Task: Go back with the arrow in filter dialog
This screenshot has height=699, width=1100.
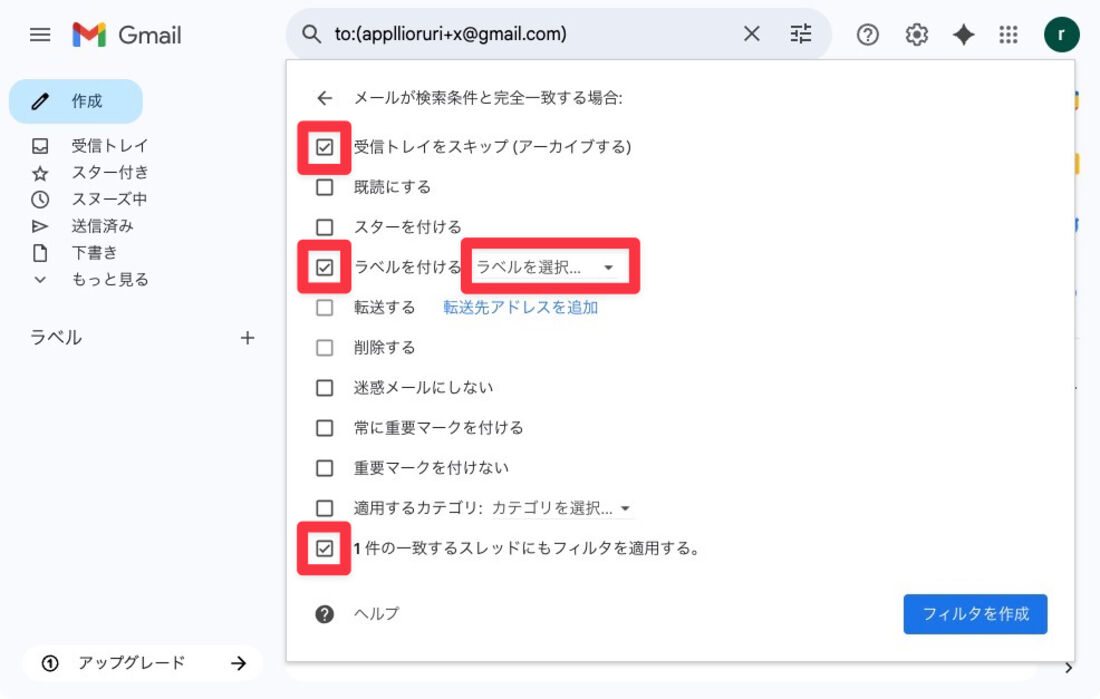Action: coord(324,98)
